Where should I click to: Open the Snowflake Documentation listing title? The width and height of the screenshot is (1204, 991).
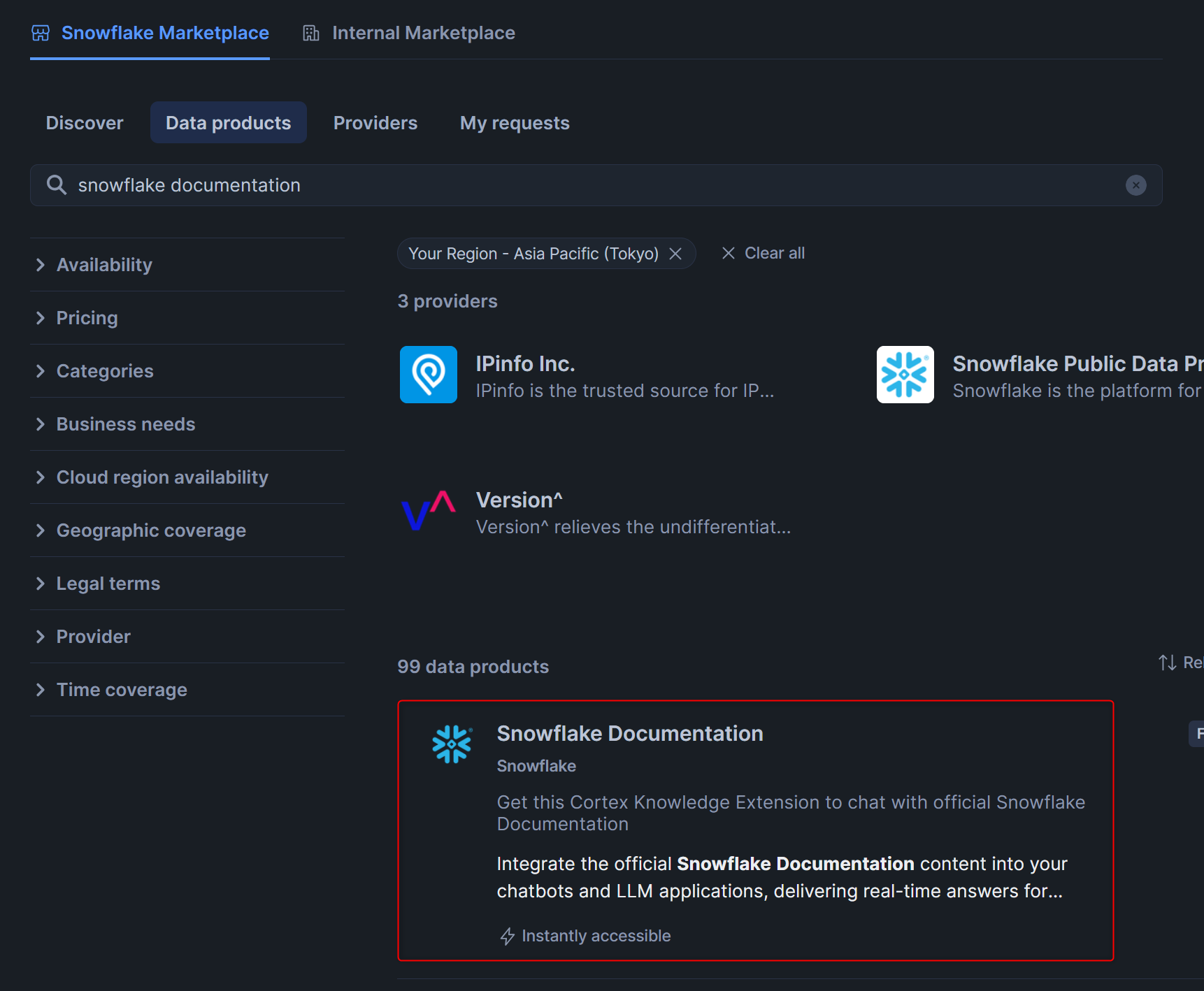630,733
